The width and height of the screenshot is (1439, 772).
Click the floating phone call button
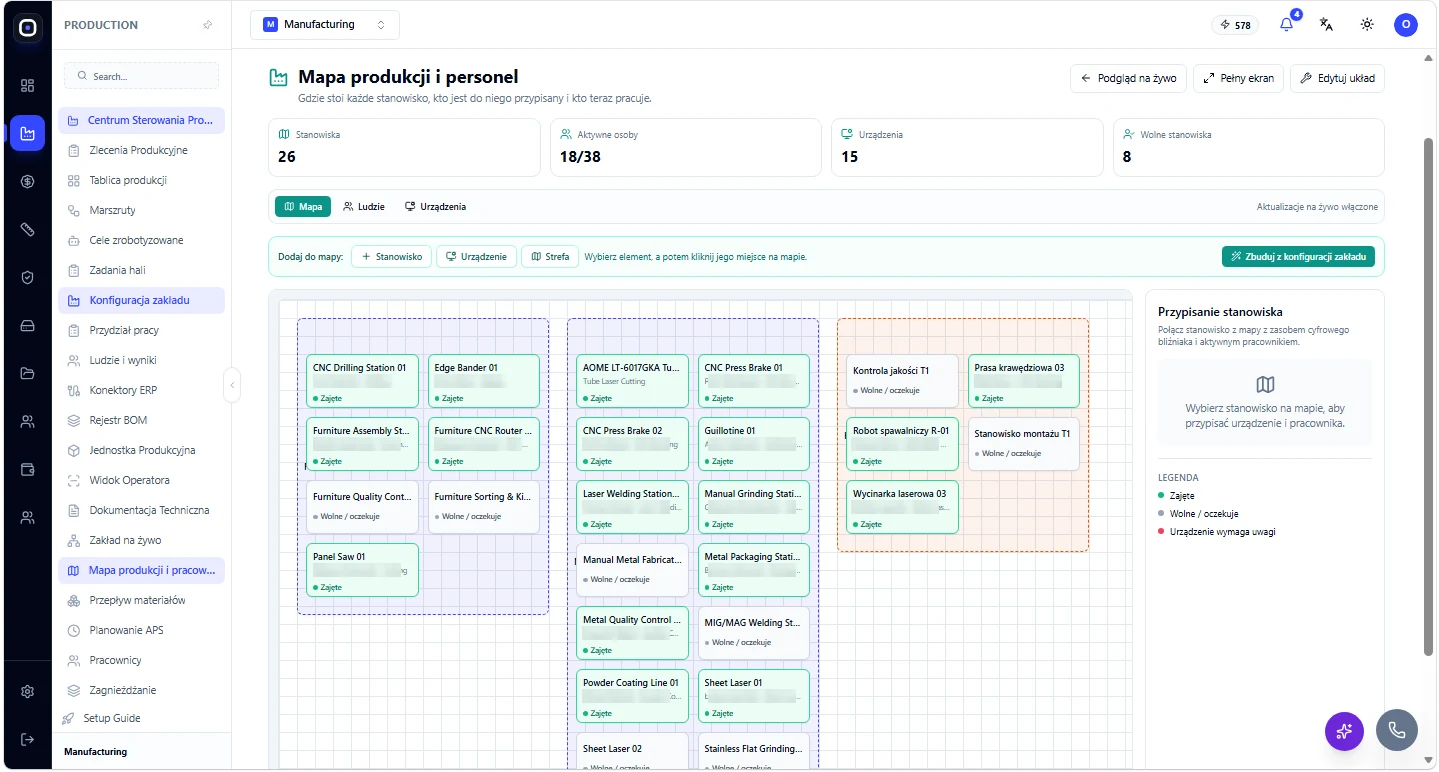pyautogui.click(x=1397, y=731)
